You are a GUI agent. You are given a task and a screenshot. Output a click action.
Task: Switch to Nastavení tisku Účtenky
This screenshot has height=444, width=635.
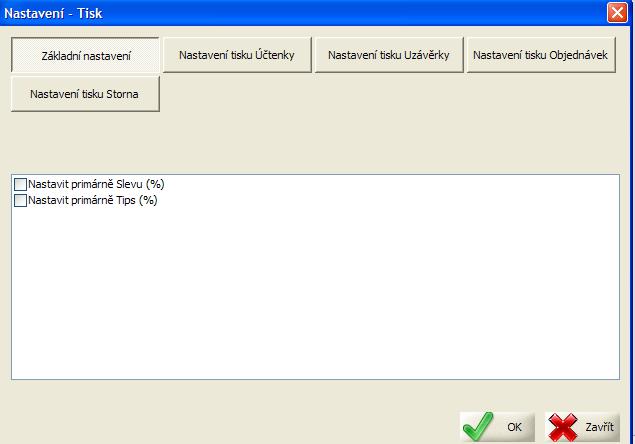(x=237, y=55)
